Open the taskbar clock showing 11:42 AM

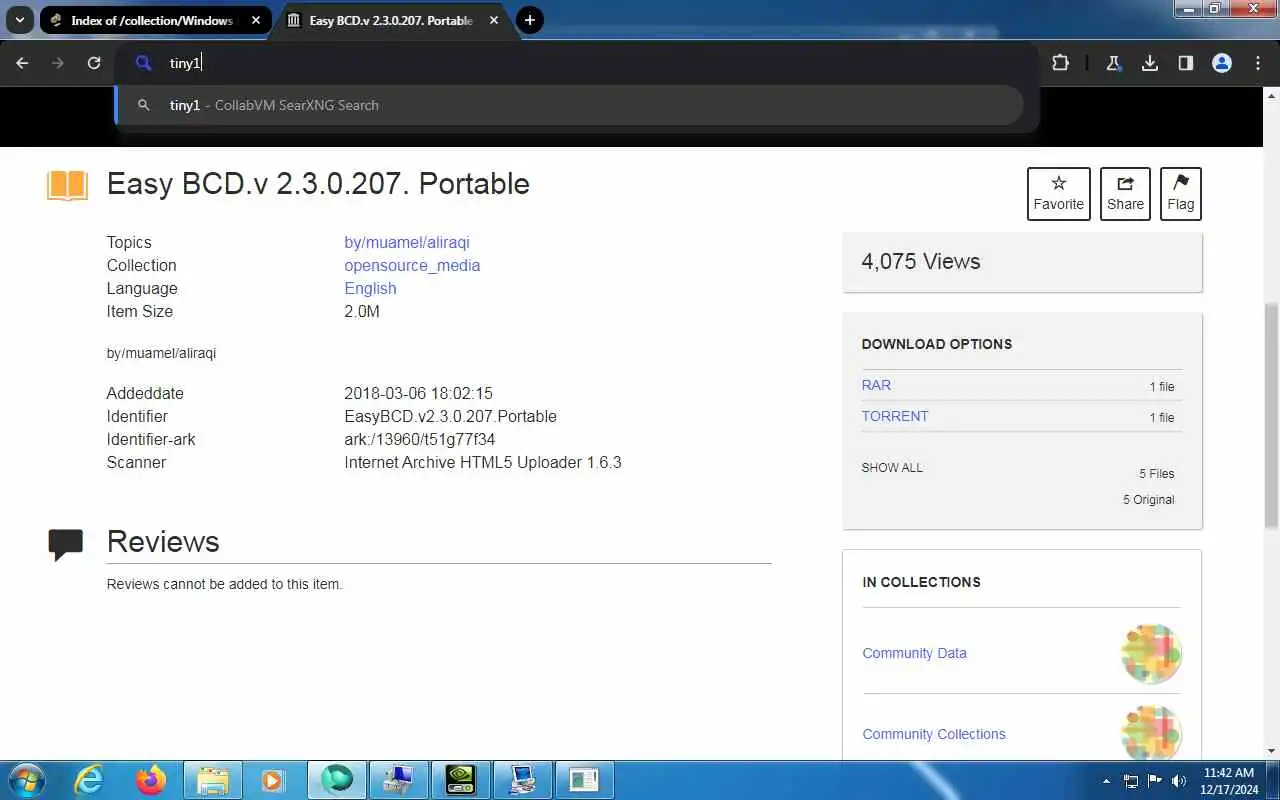(1229, 781)
